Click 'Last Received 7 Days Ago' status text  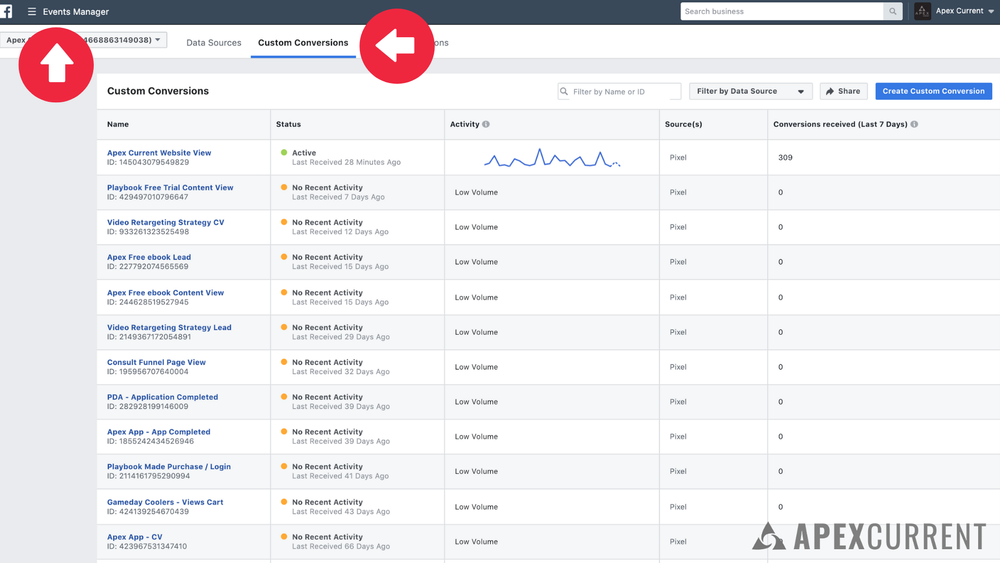(x=338, y=197)
